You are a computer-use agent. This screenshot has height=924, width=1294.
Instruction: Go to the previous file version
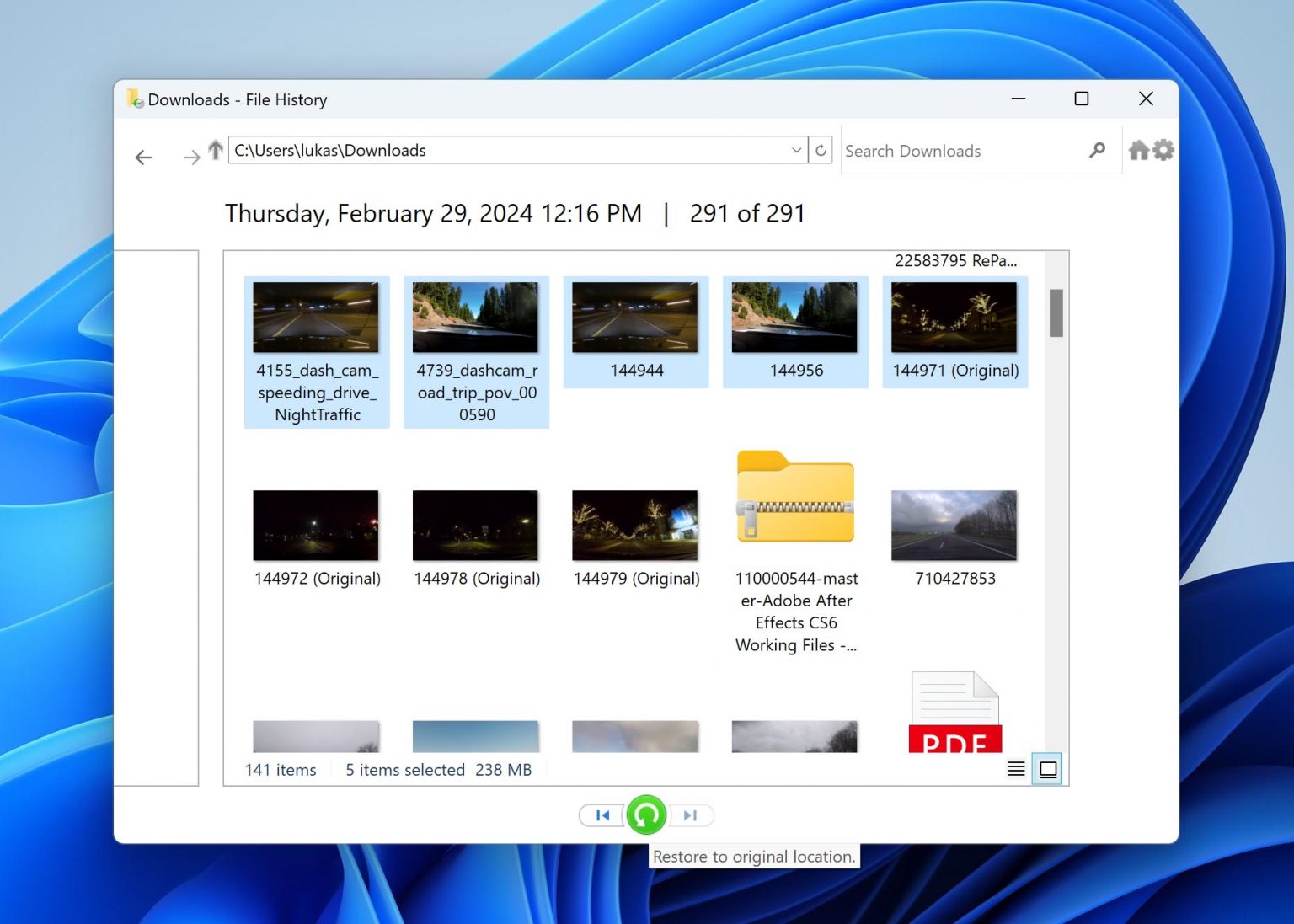click(601, 815)
